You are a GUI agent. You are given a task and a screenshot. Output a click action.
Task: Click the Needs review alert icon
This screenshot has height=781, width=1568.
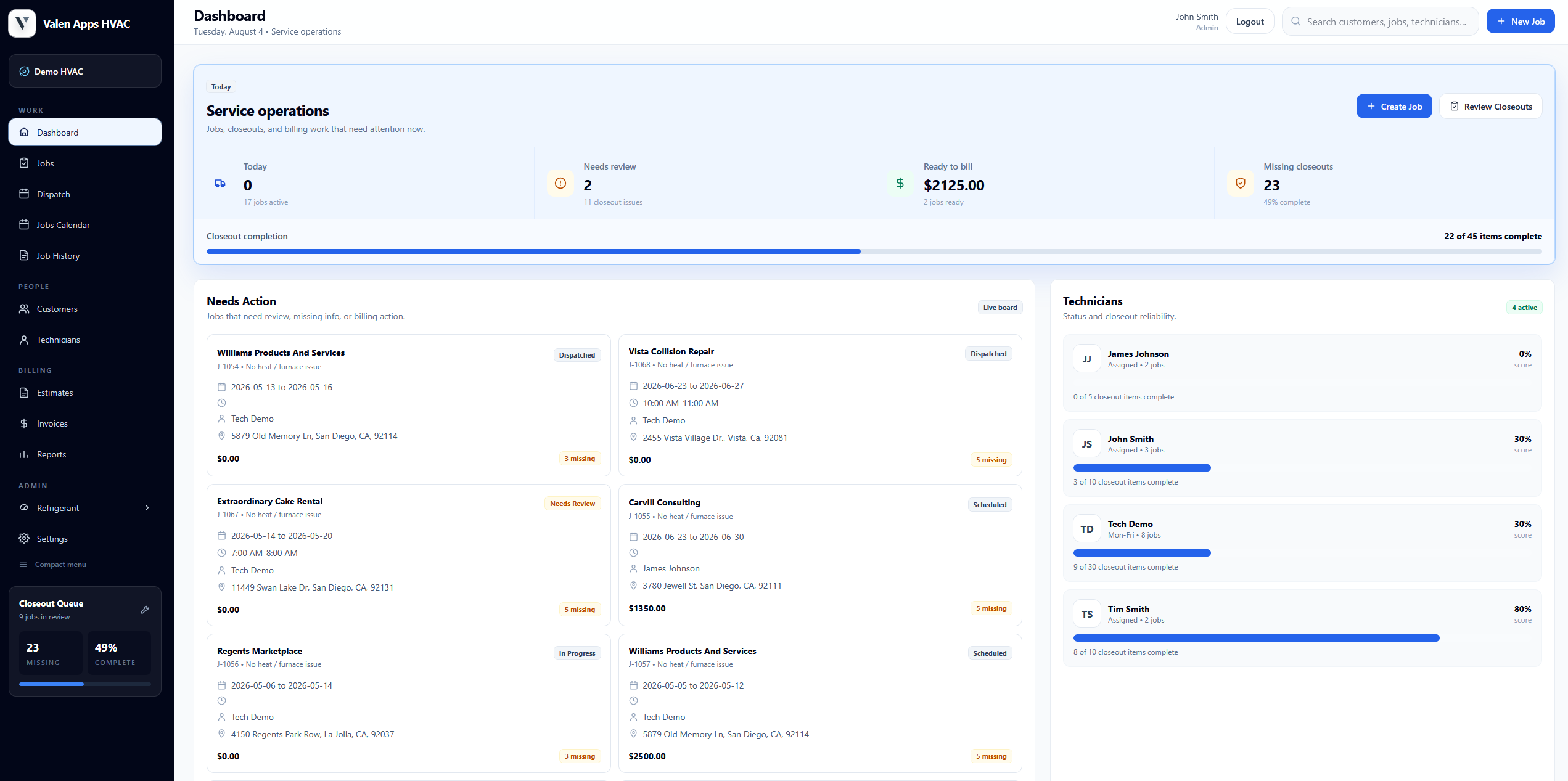pyautogui.click(x=560, y=183)
